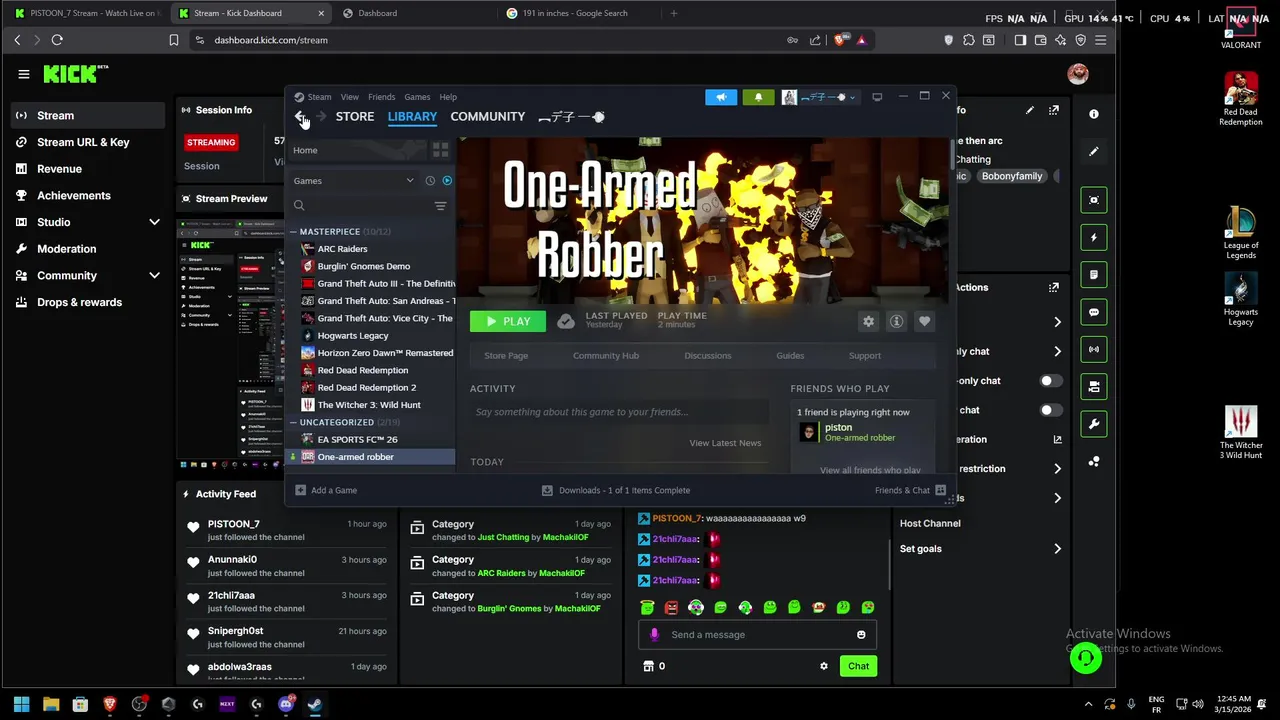Click the chat bubble icon in Kick sidebar
The width and height of the screenshot is (1280, 720).
coord(1094,312)
